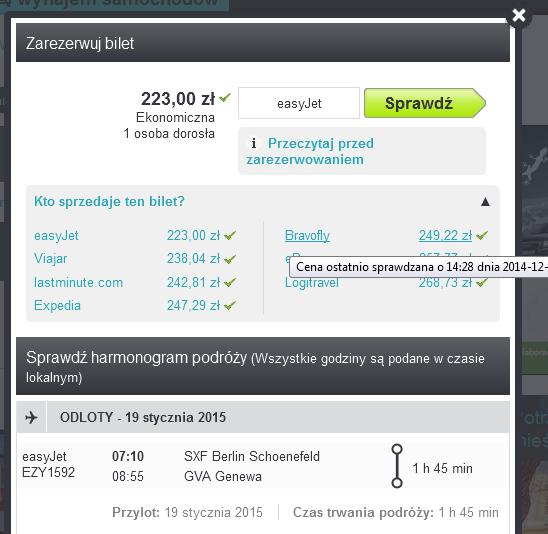Click the airplane icon beside ODLOTY
The height and width of the screenshot is (534, 548).
31,417
